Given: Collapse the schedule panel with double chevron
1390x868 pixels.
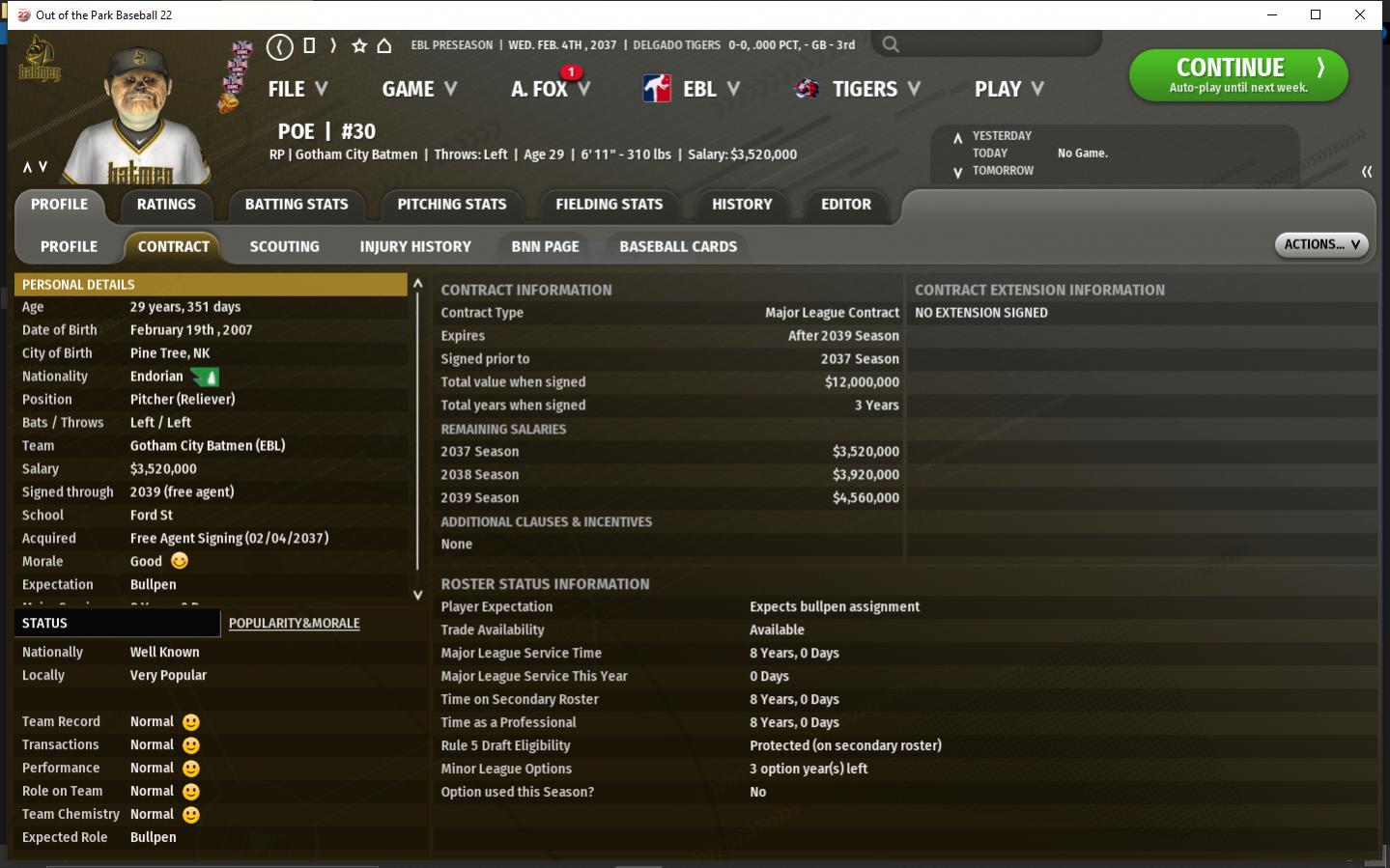Looking at the screenshot, I should (1366, 172).
